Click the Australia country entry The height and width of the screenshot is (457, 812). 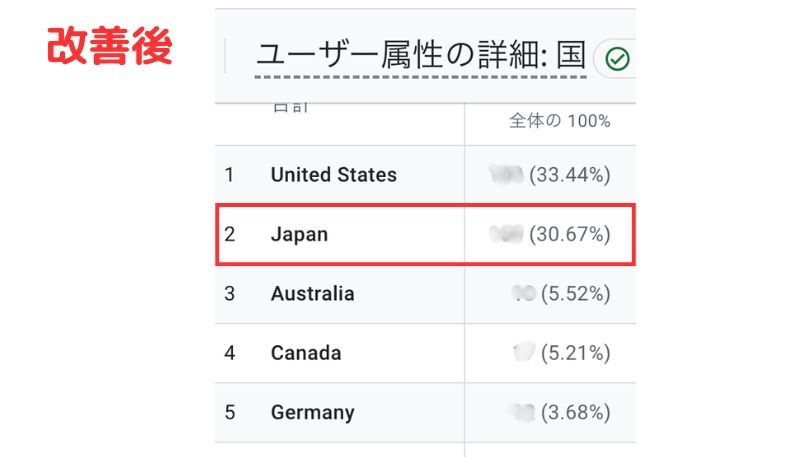click(313, 294)
